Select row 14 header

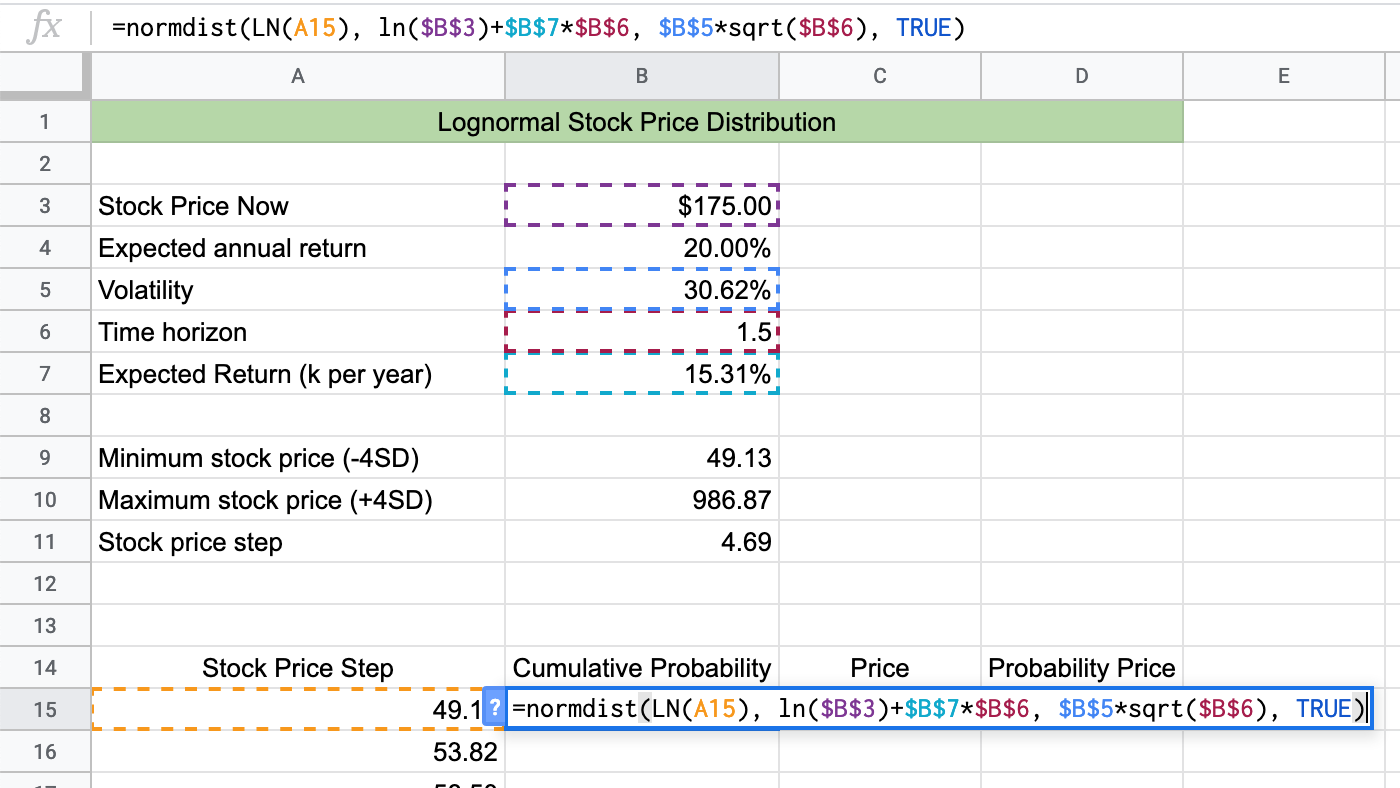pyautogui.click(x=45, y=668)
